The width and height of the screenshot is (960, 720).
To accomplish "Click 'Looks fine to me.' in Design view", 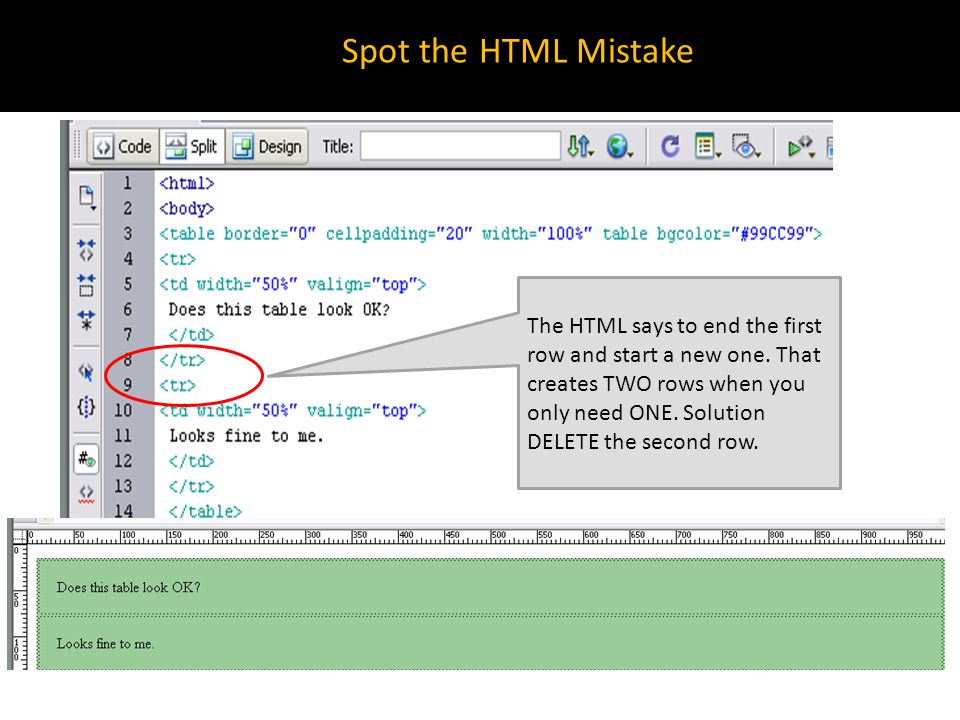I will pos(105,643).
